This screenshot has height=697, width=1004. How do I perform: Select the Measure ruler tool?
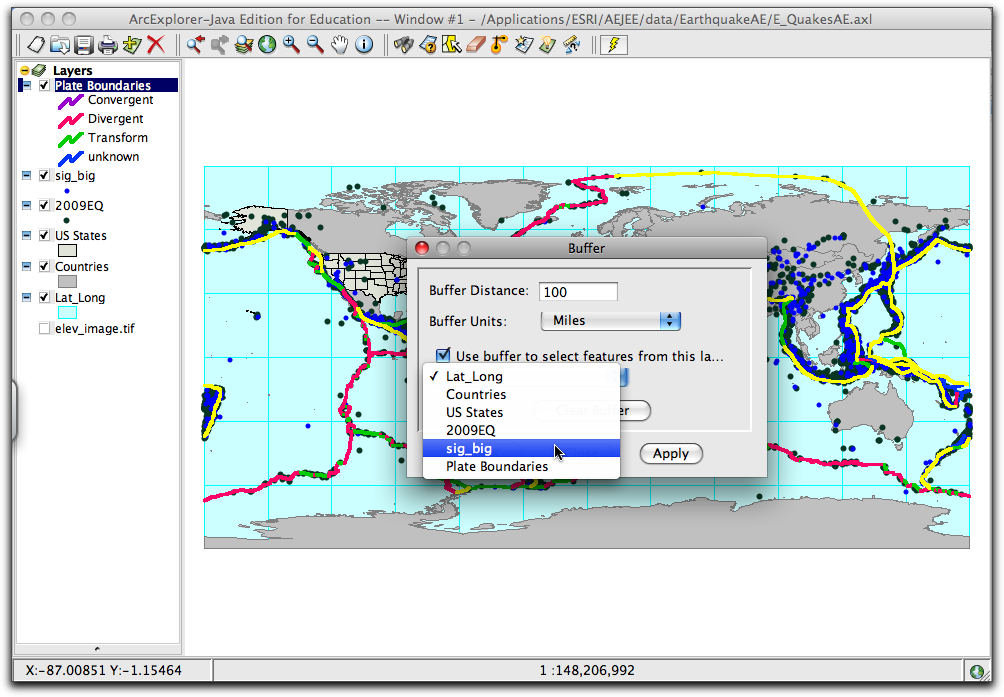(572, 45)
